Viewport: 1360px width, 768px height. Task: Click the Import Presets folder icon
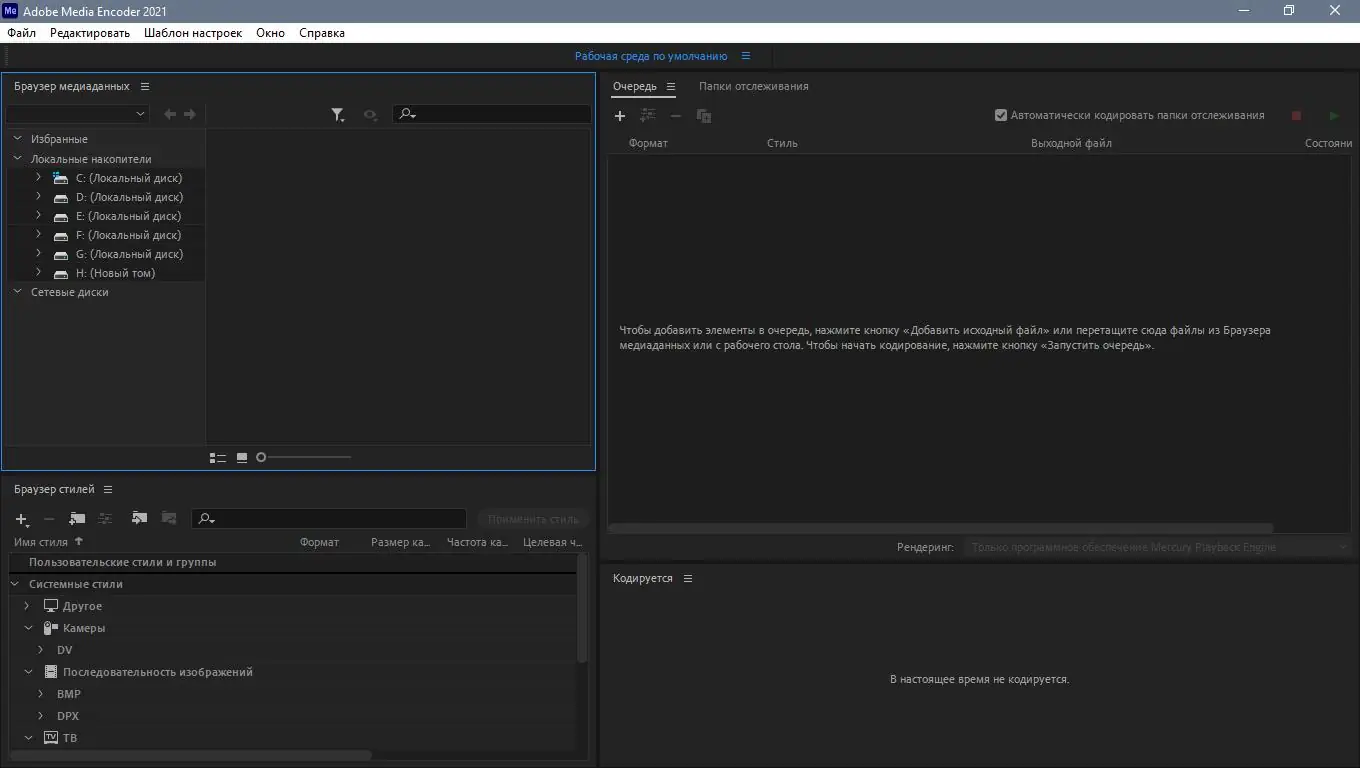[x=139, y=518]
